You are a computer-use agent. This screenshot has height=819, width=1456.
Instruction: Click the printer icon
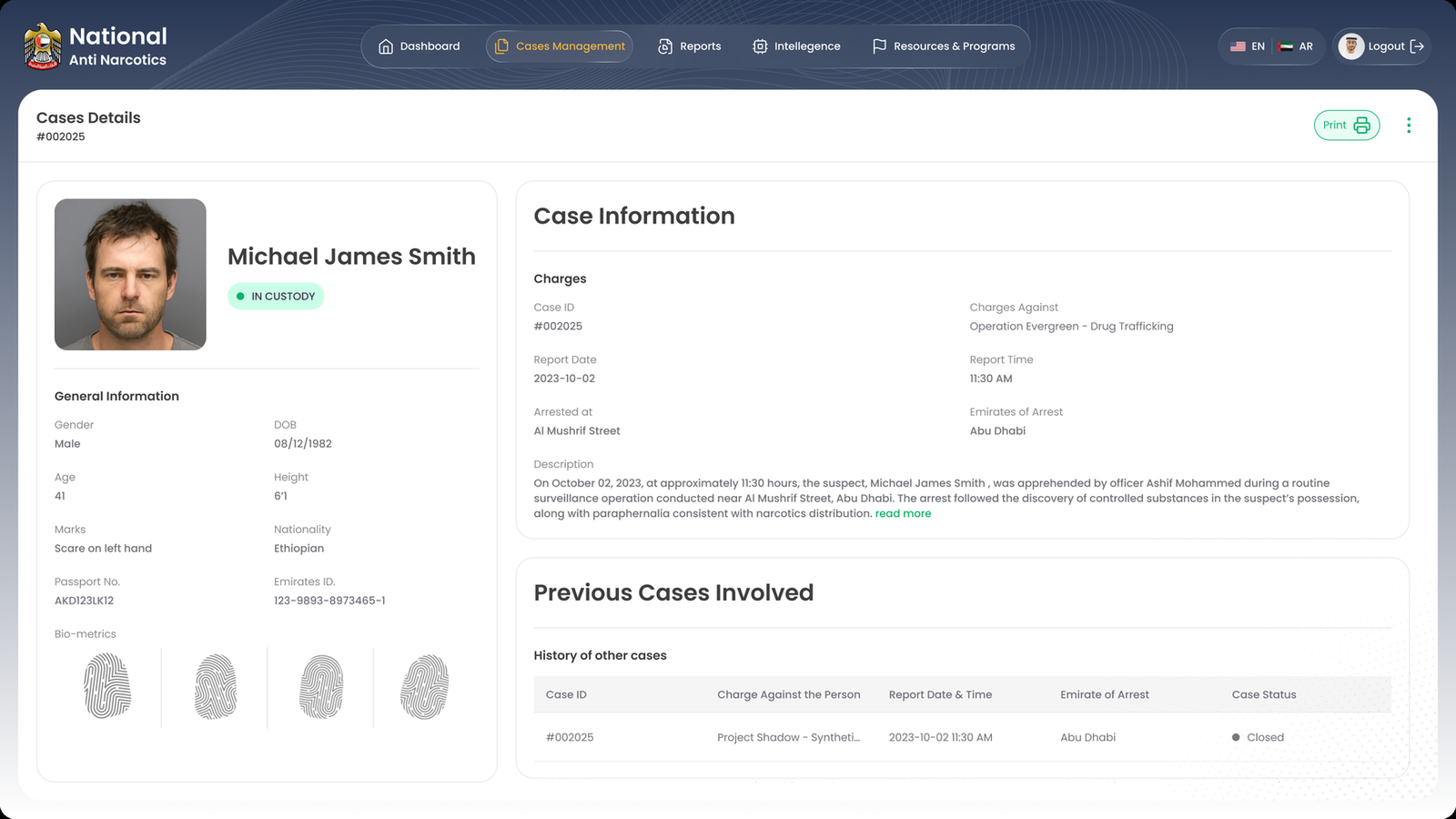pos(1362,126)
